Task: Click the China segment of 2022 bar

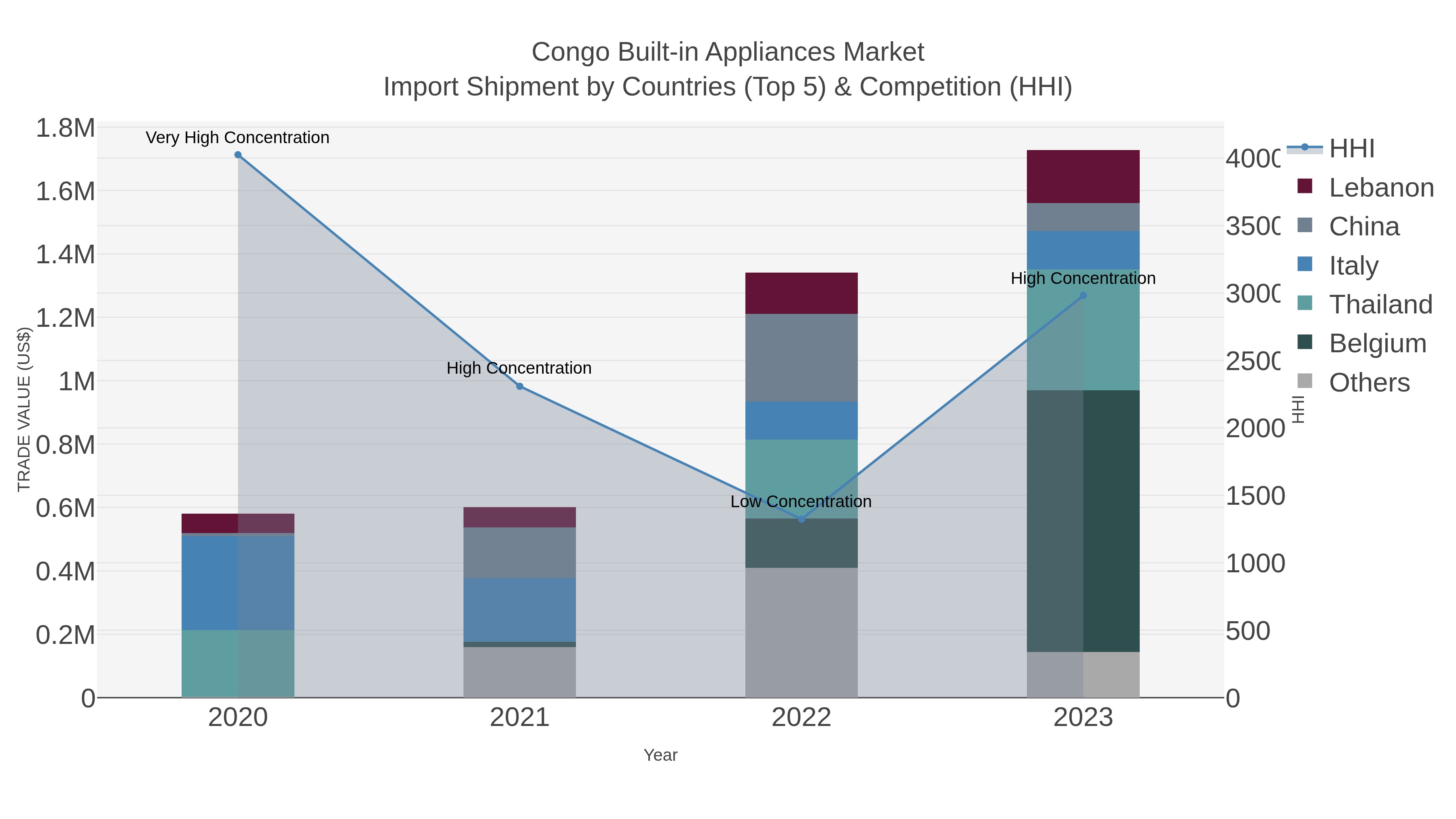Action: [x=802, y=358]
